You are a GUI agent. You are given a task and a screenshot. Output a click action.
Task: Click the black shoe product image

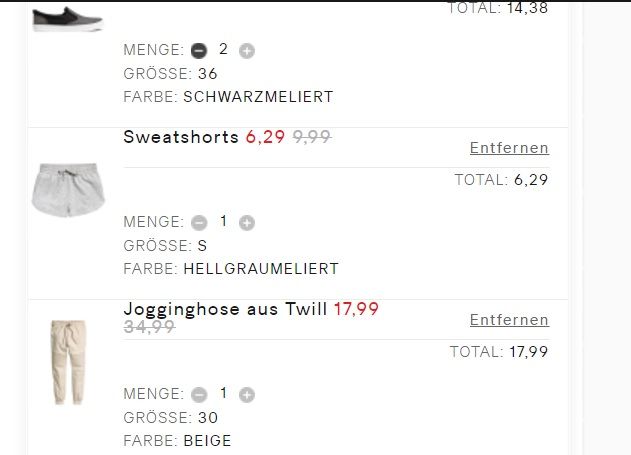tap(67, 17)
